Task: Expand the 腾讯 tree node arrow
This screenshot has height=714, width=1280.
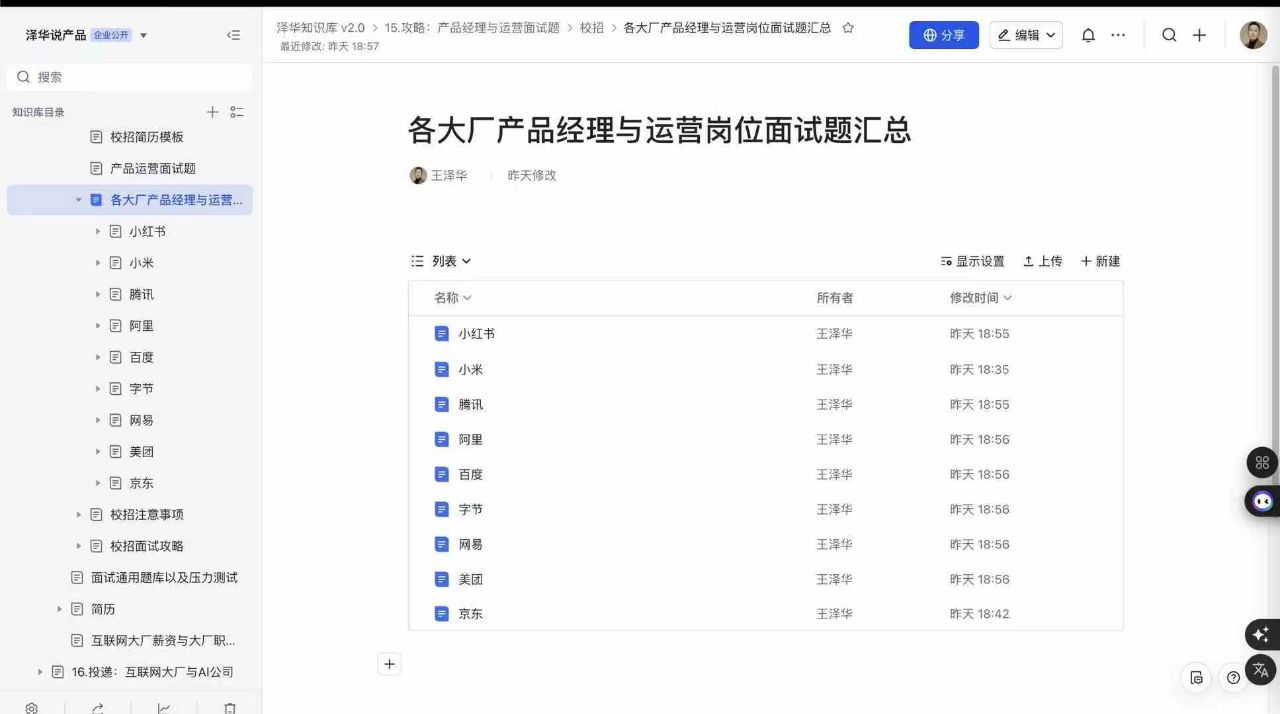Action: coord(98,294)
